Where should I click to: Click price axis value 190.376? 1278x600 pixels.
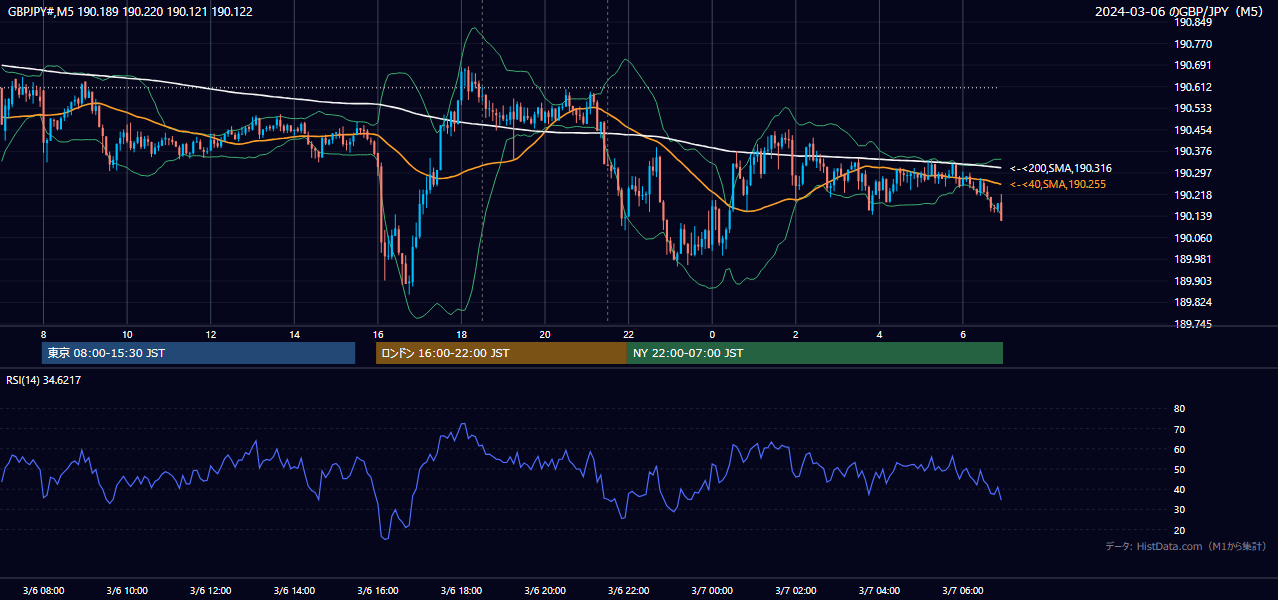[x=1193, y=152]
